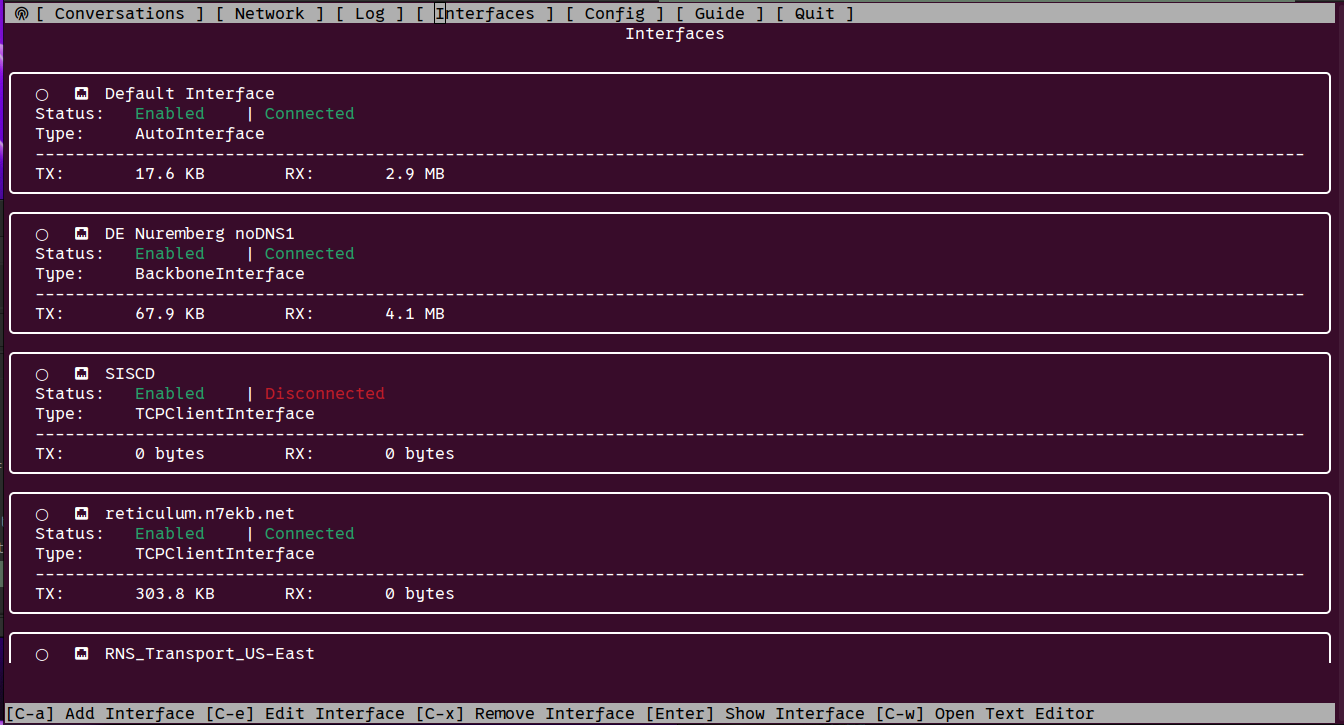Viewport: 1344px width, 725px height.
Task: Click the Add Interface shortcut hint
Action: pos(100,714)
